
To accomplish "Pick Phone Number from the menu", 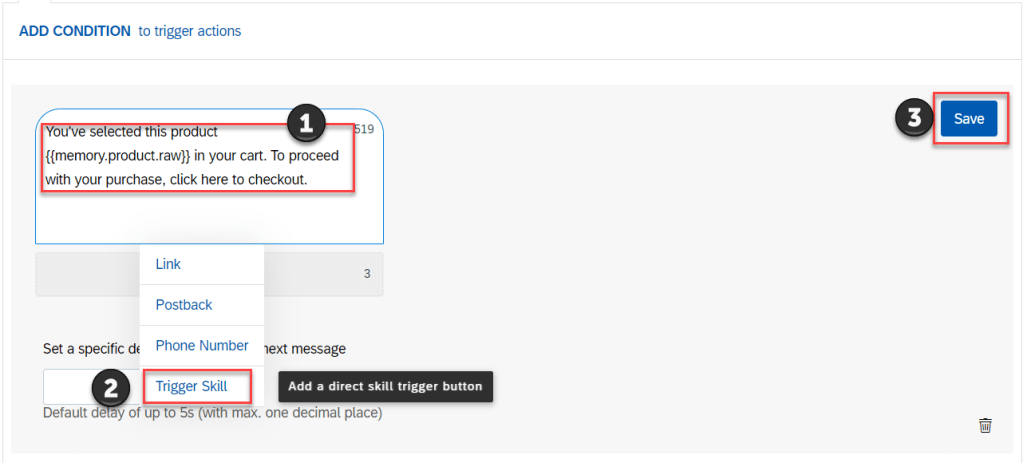I will coord(201,346).
